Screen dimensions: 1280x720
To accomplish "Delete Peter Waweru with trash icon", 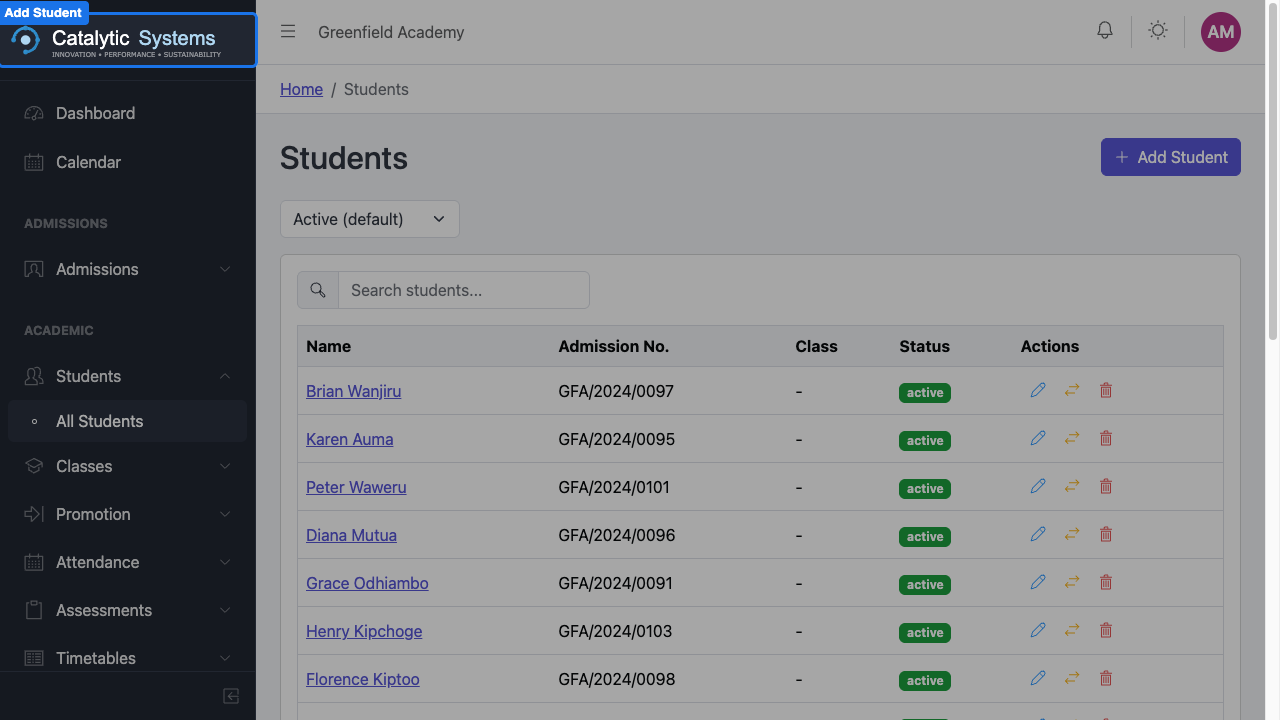I will pyautogui.click(x=1106, y=486).
